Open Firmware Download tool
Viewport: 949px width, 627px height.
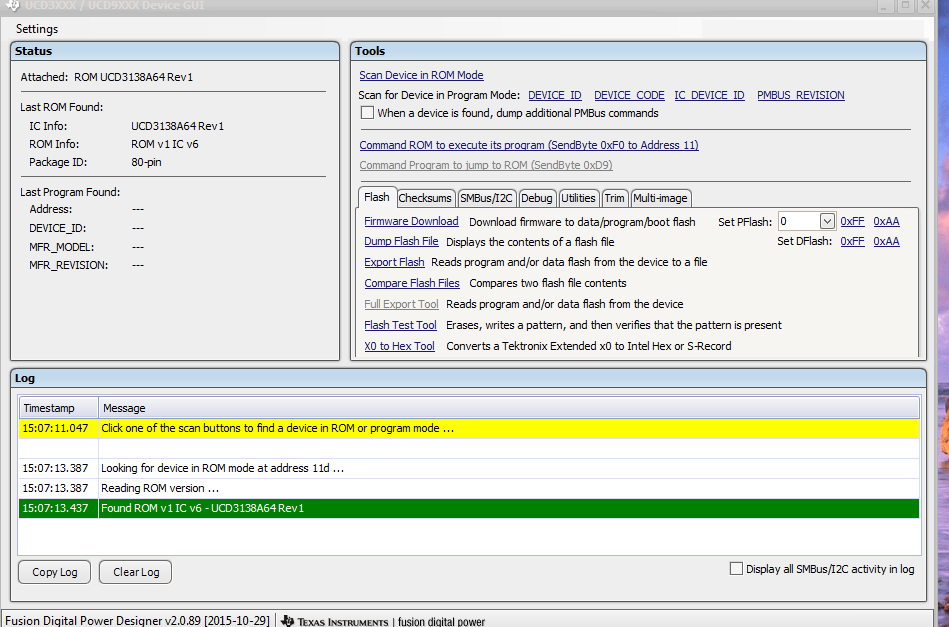point(412,222)
